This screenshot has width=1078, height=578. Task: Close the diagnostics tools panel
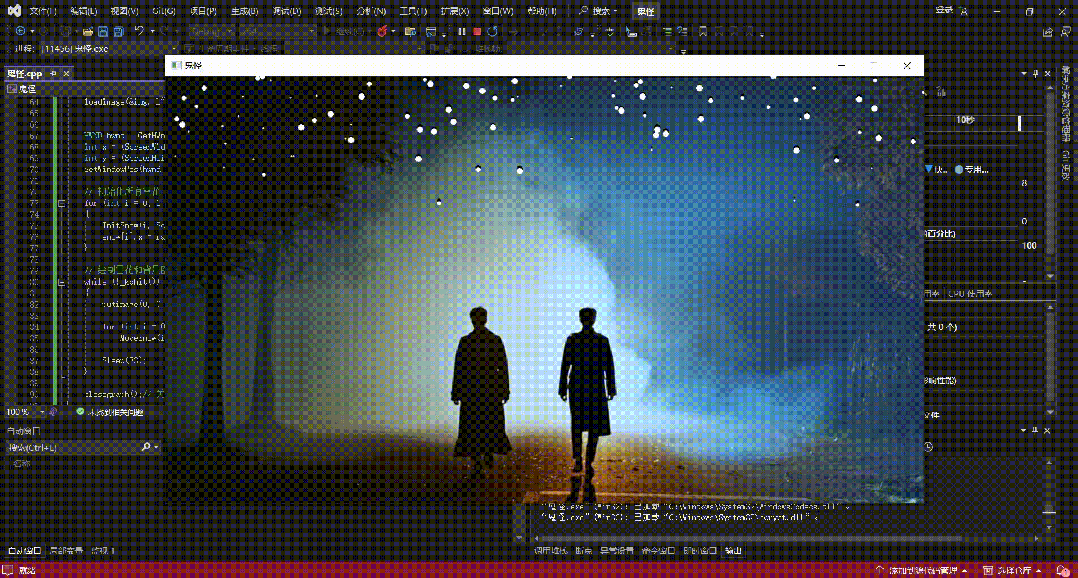(1048, 74)
